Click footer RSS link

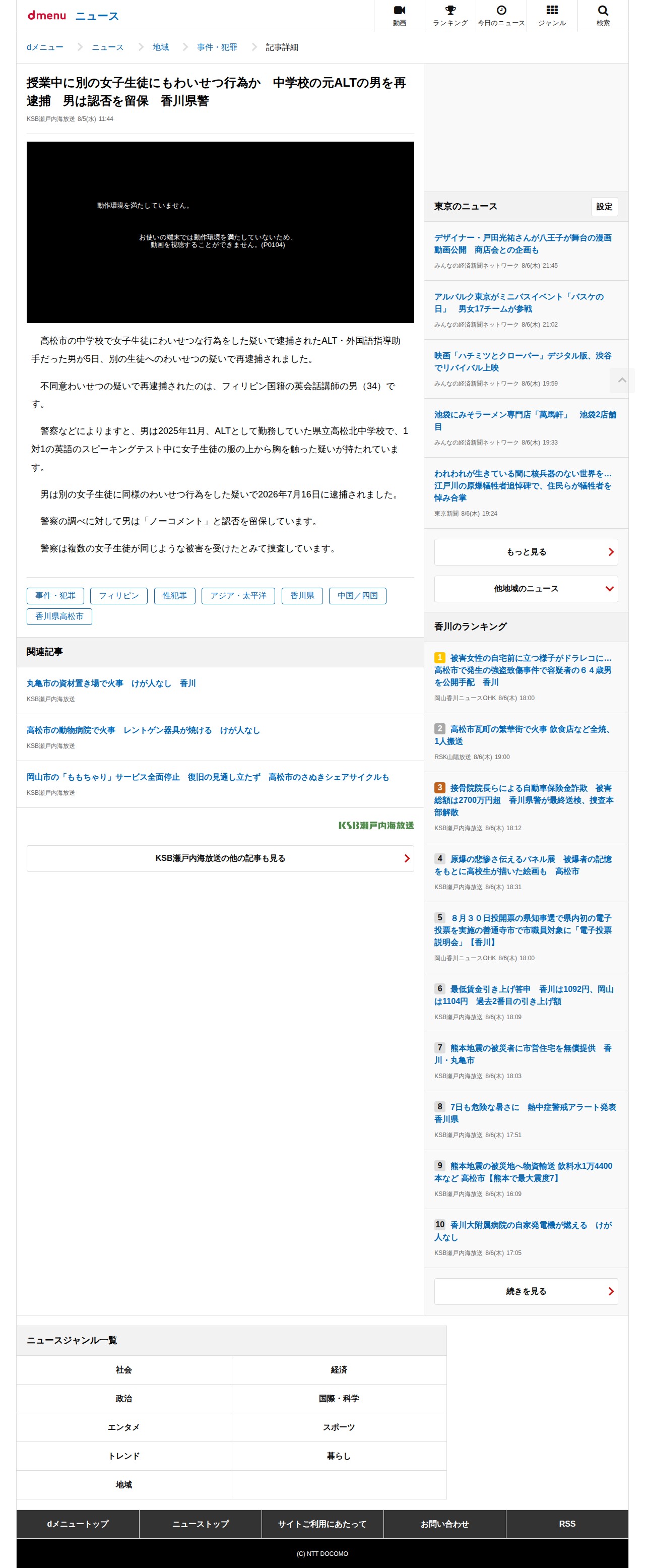tap(567, 1524)
